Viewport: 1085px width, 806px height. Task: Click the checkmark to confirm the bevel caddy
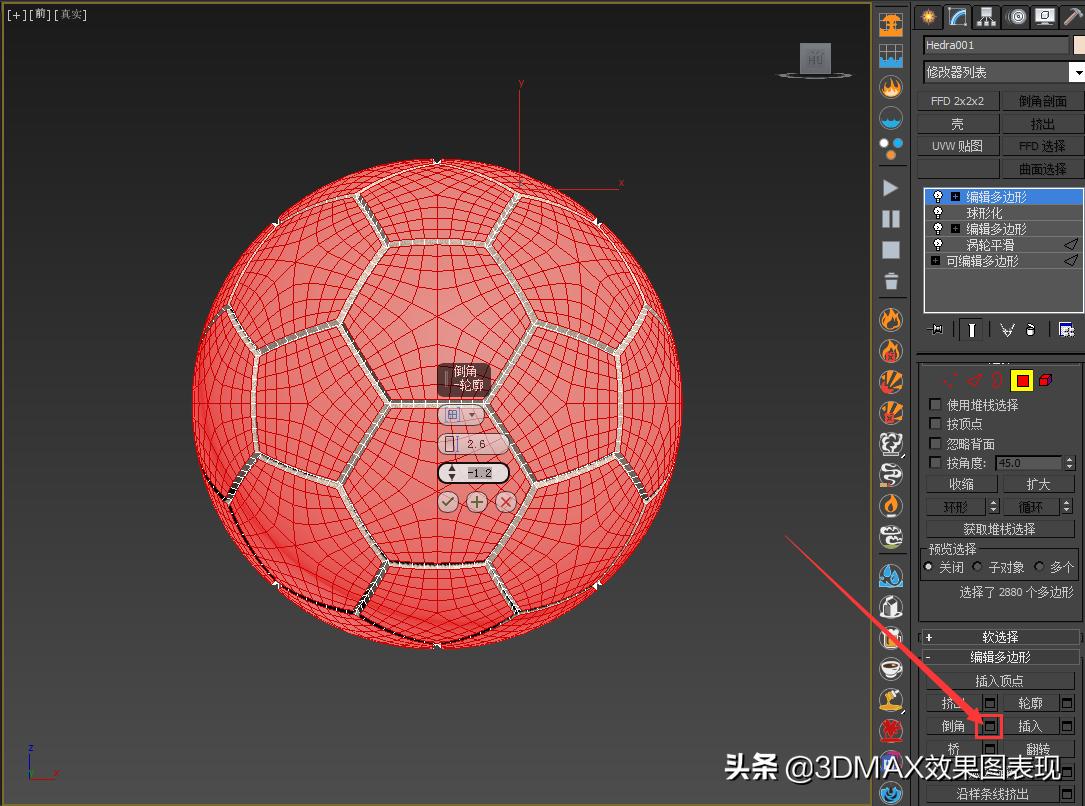click(447, 502)
